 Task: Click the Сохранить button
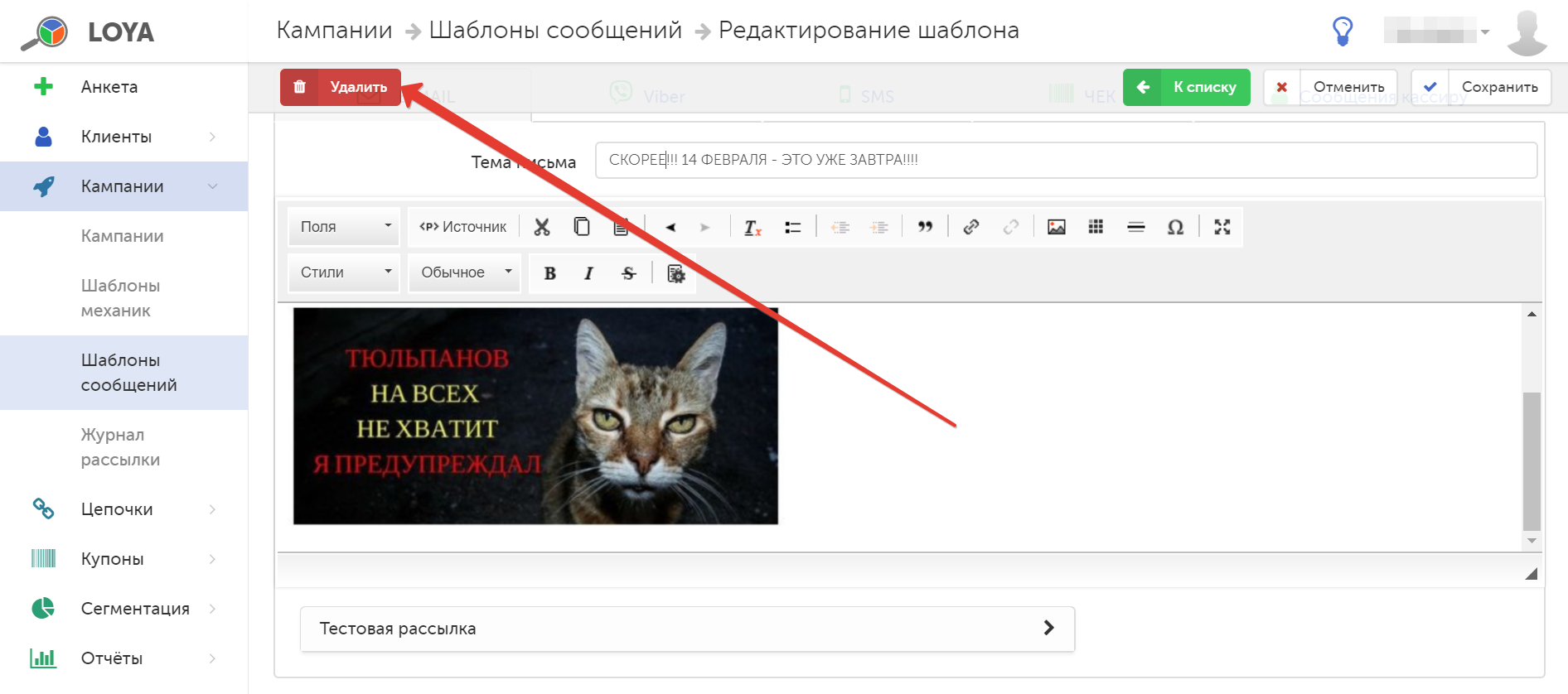[1482, 87]
